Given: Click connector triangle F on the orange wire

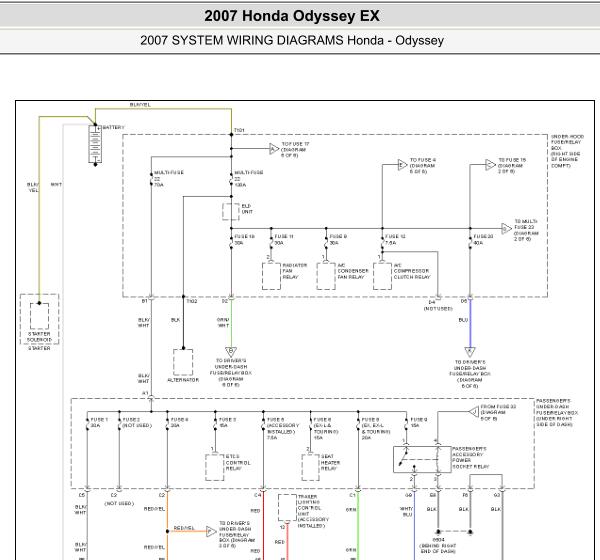Looking at the screenshot, I should click(x=211, y=532).
